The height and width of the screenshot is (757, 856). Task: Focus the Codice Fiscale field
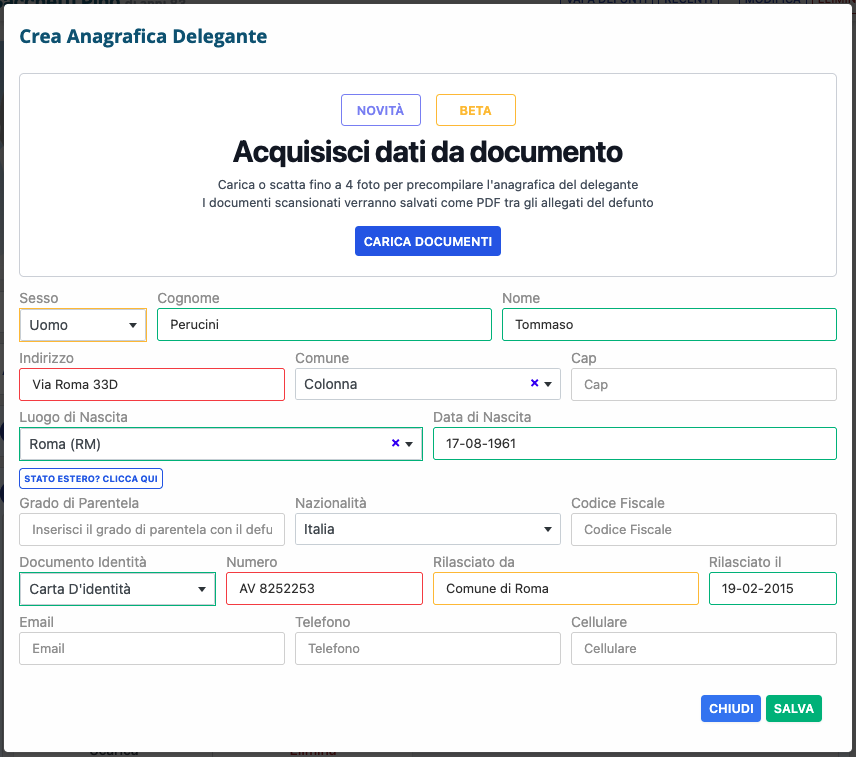click(x=703, y=529)
